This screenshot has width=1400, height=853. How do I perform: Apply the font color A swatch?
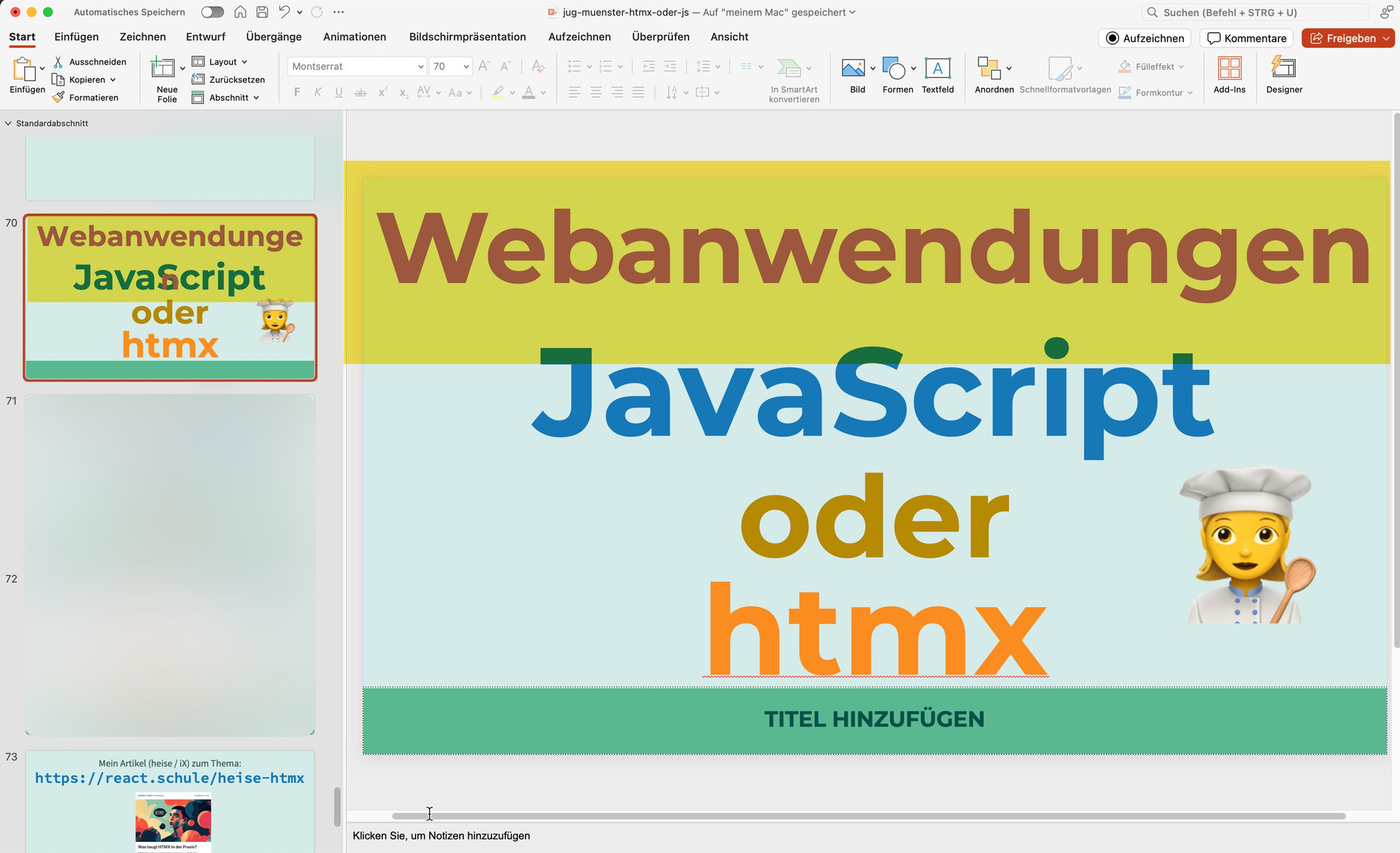click(x=528, y=92)
